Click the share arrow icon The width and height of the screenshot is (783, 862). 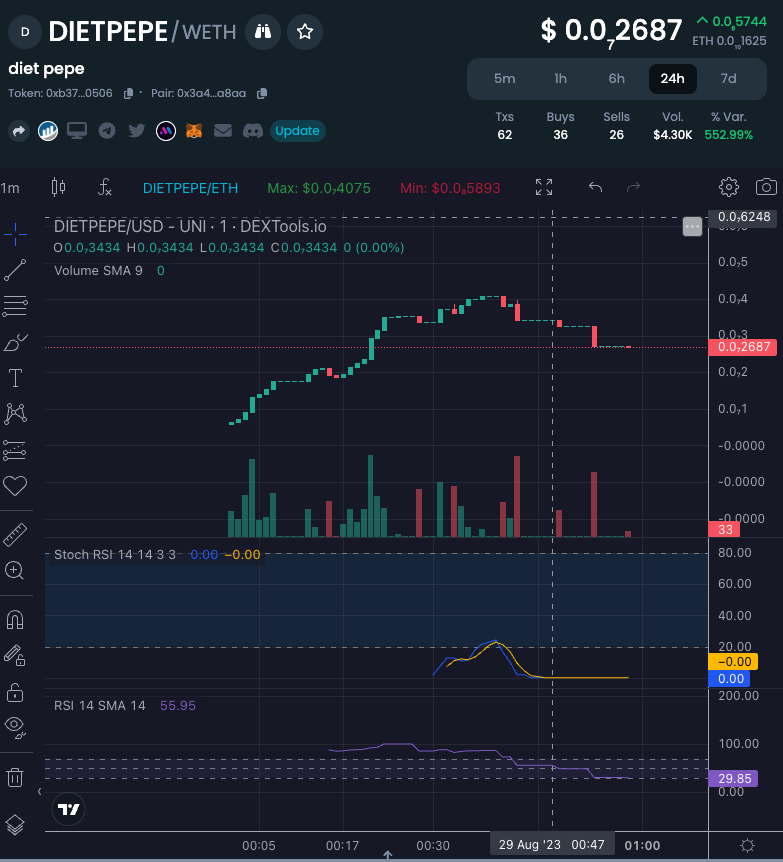19,131
